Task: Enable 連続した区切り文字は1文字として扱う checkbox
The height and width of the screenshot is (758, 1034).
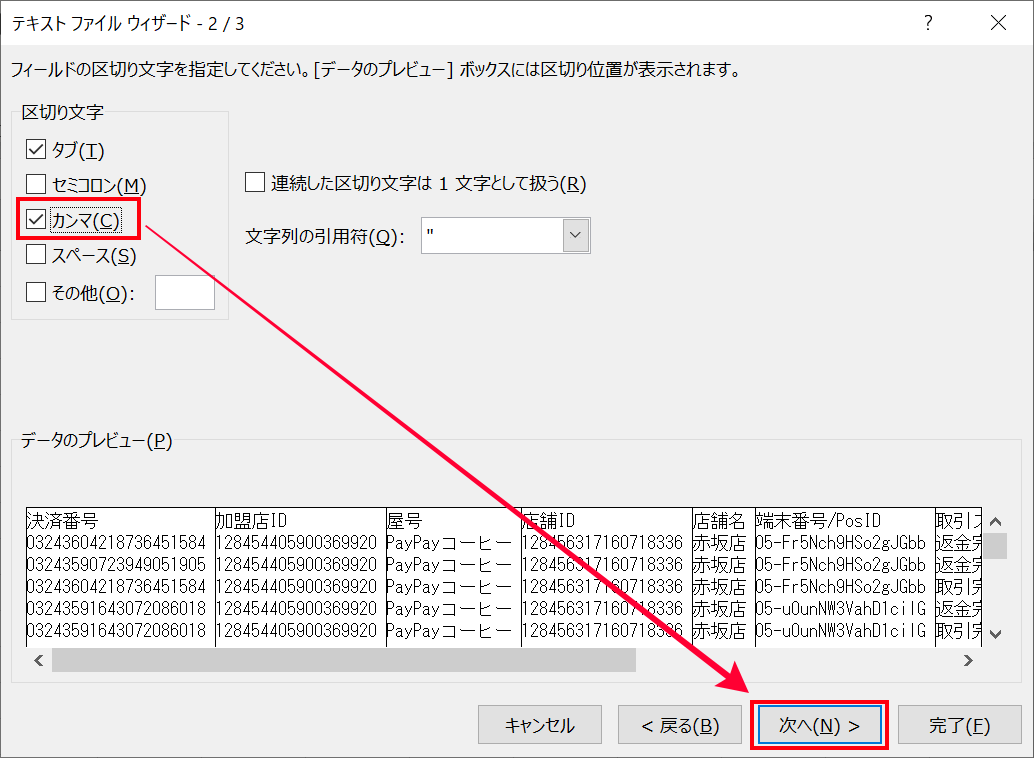Action: coord(256,183)
